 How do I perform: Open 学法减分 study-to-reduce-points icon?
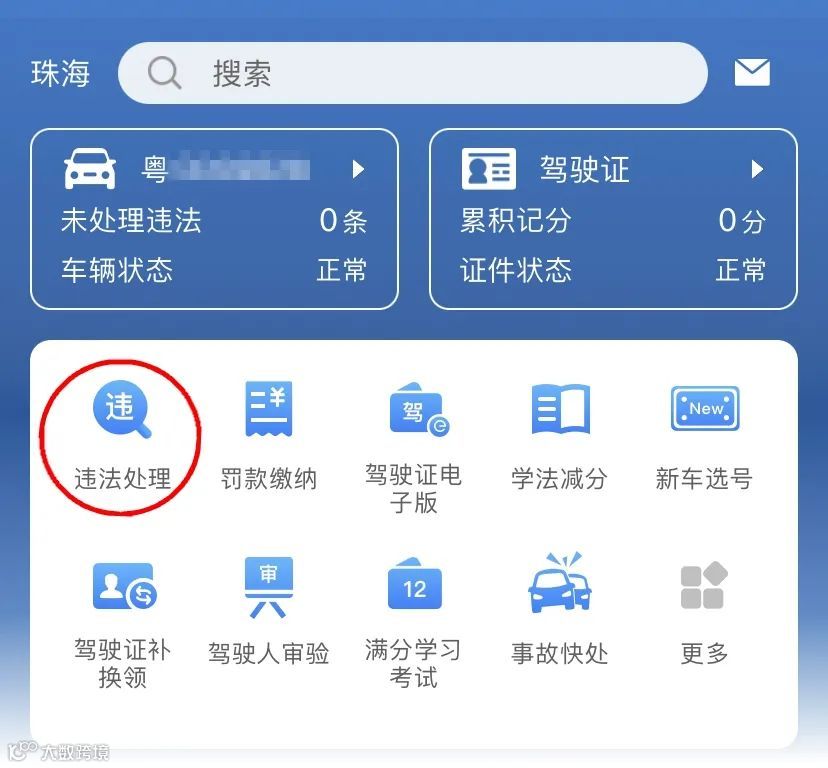[x=560, y=409]
